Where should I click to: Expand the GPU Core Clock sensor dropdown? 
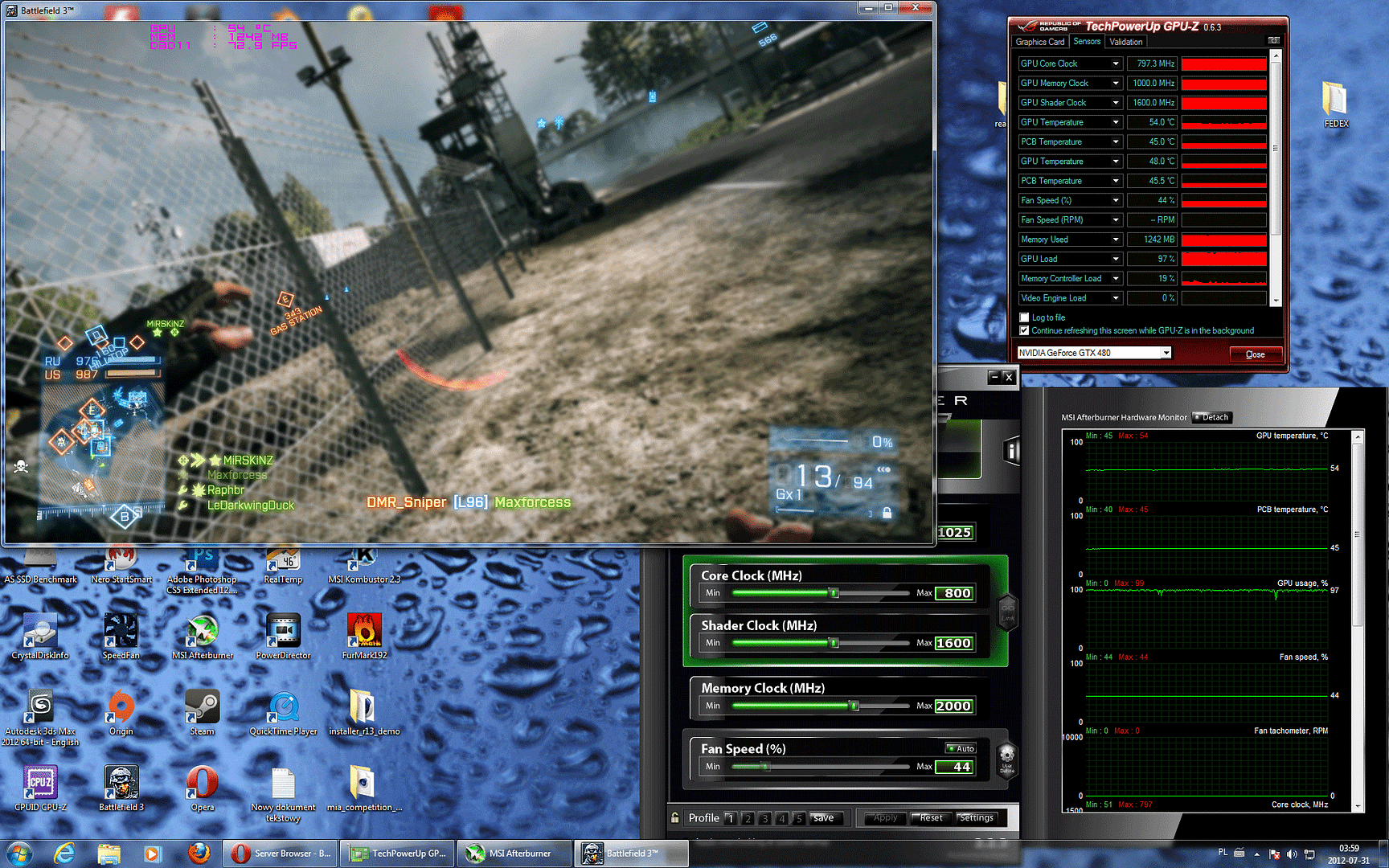[1115, 63]
